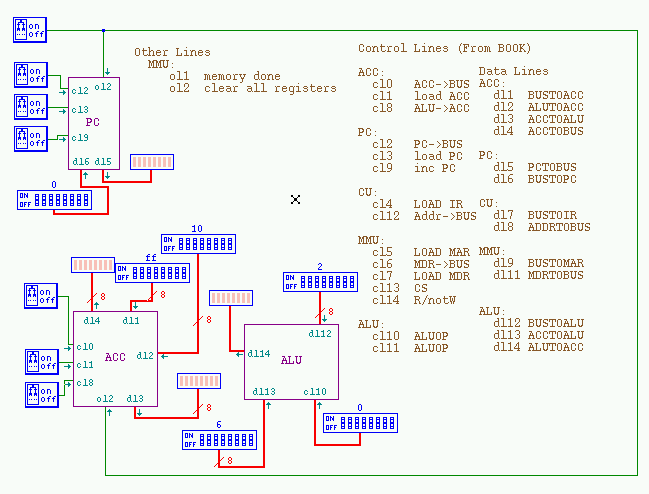
Task: Flip the top-left clear-registers on/off switch
Action: click(28, 30)
